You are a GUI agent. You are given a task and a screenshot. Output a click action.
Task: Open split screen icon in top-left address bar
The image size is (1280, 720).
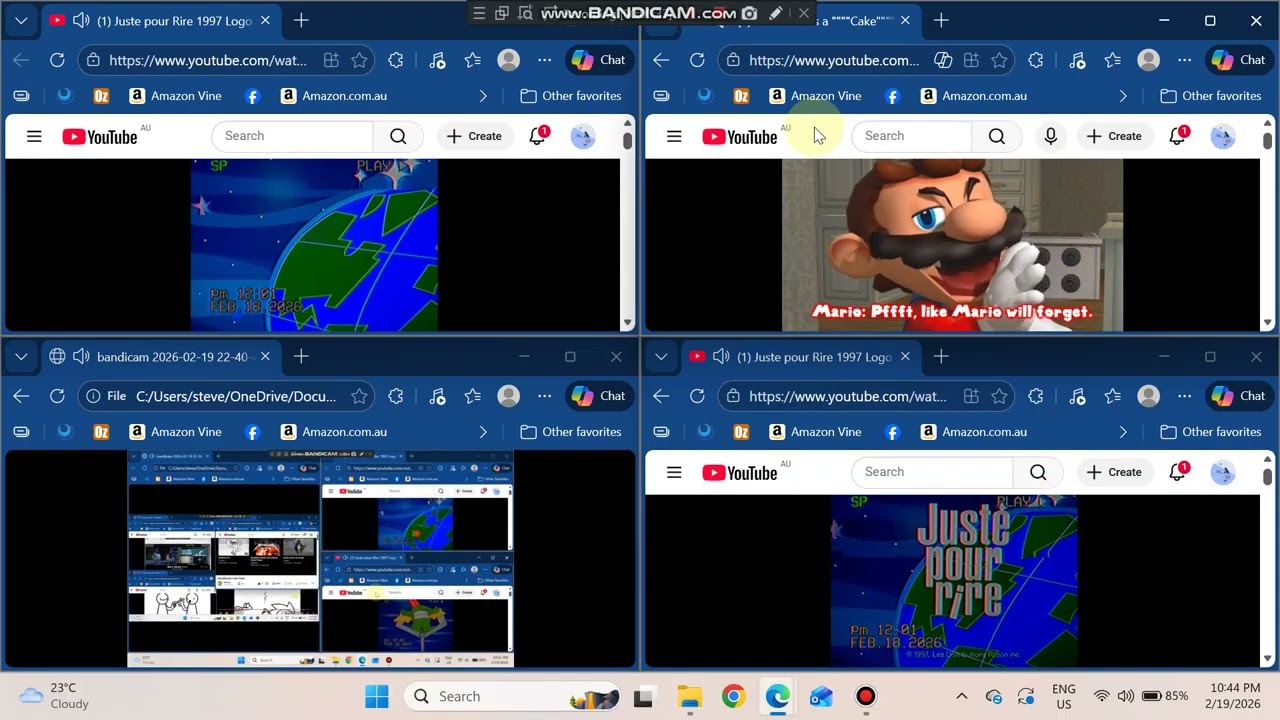point(331,60)
